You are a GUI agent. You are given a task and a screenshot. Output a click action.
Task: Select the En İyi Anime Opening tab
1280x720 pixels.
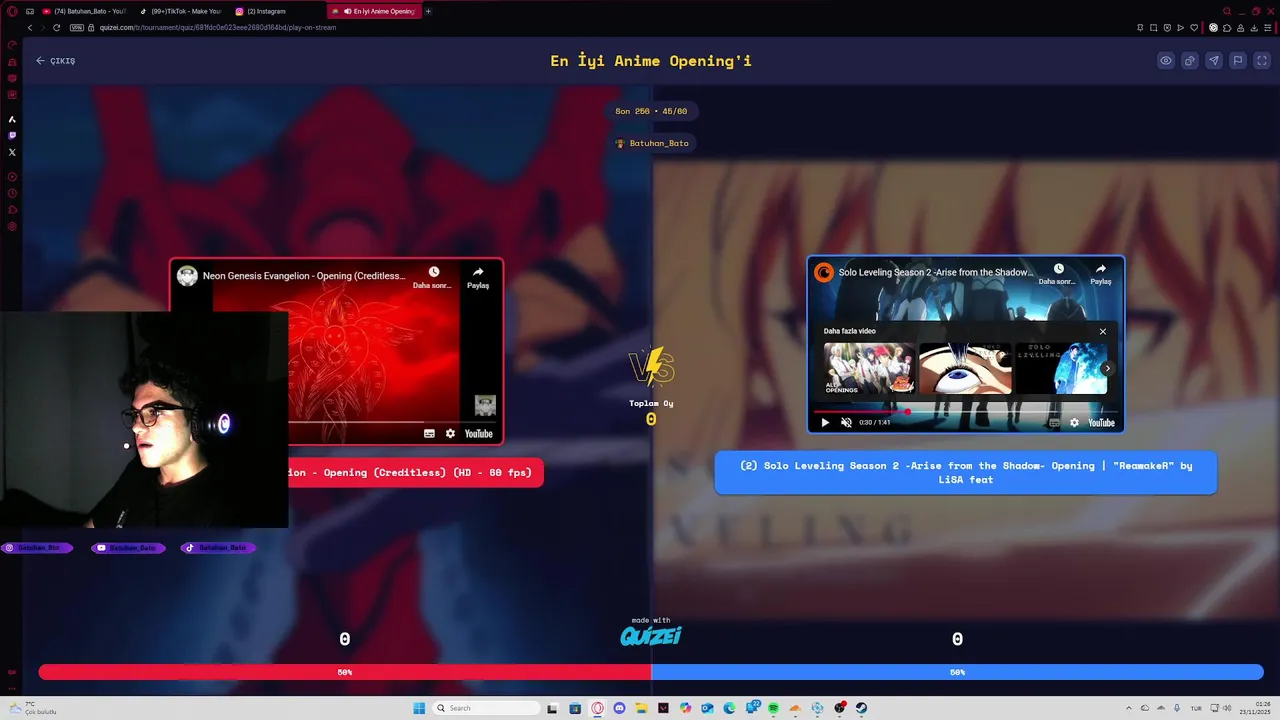pos(374,11)
